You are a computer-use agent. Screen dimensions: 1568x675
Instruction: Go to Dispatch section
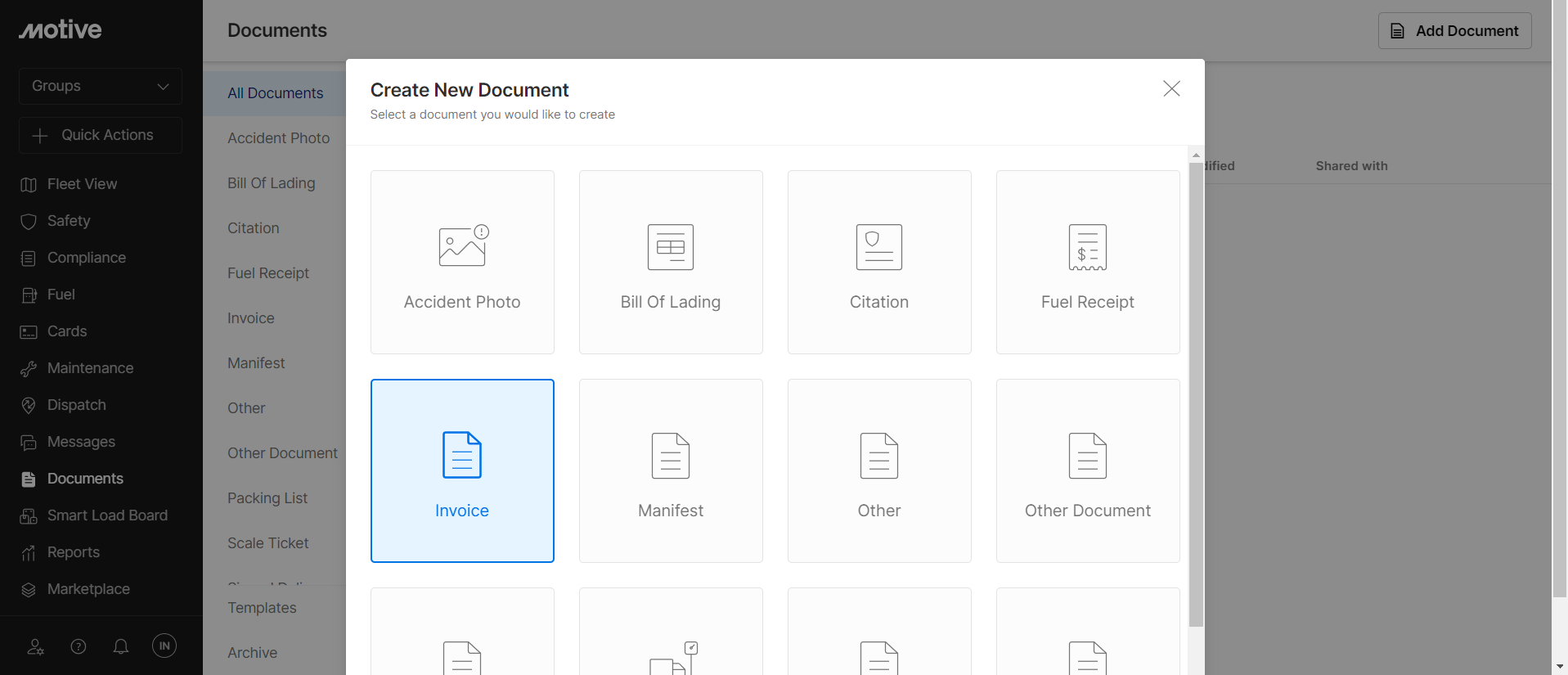tap(77, 405)
